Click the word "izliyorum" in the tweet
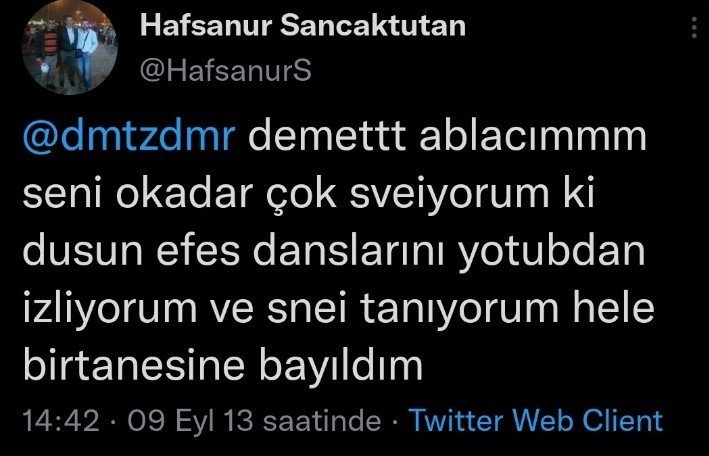This screenshot has height=456, width=709. [110, 309]
